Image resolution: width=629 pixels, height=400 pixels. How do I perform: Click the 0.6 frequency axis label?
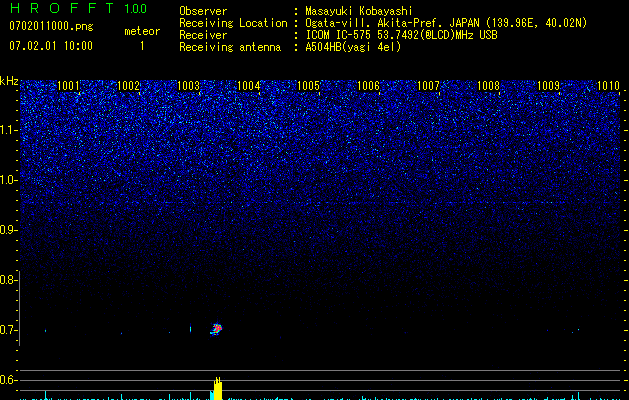[x=9, y=380]
